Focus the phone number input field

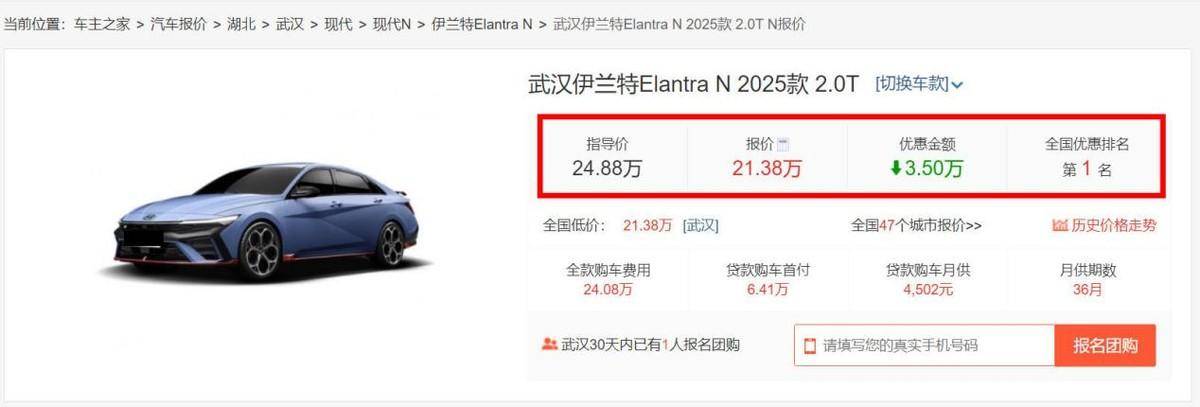tap(924, 345)
